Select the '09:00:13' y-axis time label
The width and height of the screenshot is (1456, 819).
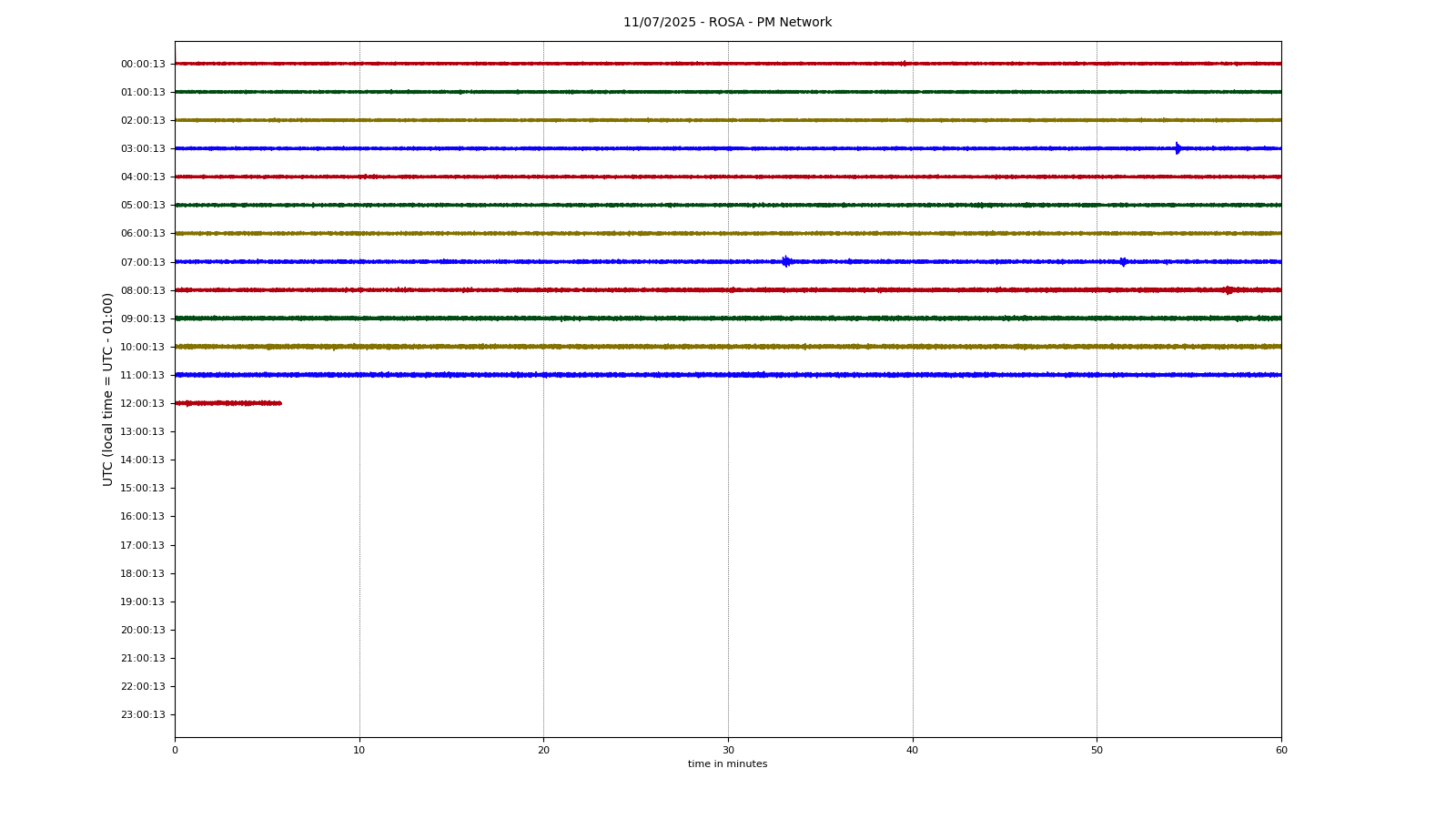tap(143, 318)
